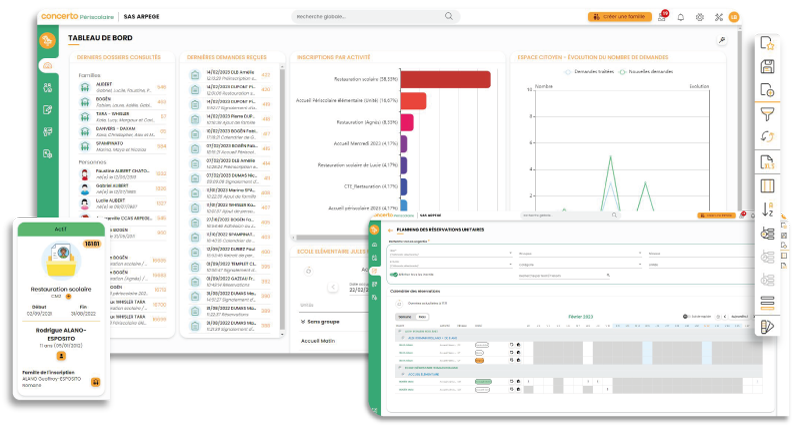Open the notifications bell
Viewport: 800px width, 427px height.
click(681, 17)
